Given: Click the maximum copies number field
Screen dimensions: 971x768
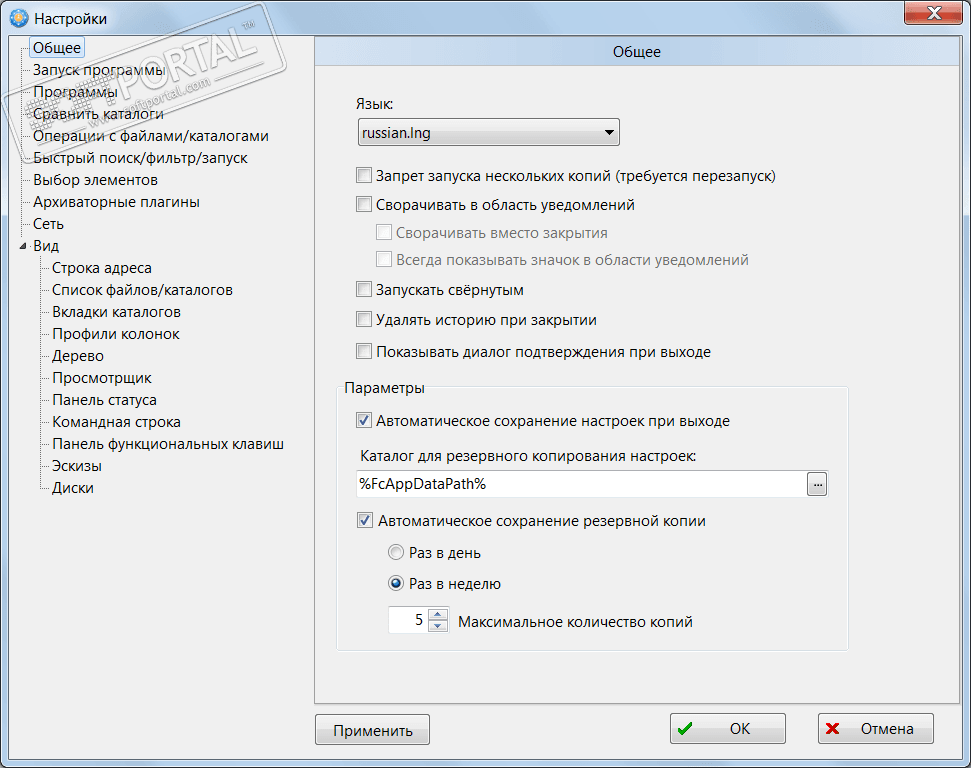Looking at the screenshot, I should 409,620.
